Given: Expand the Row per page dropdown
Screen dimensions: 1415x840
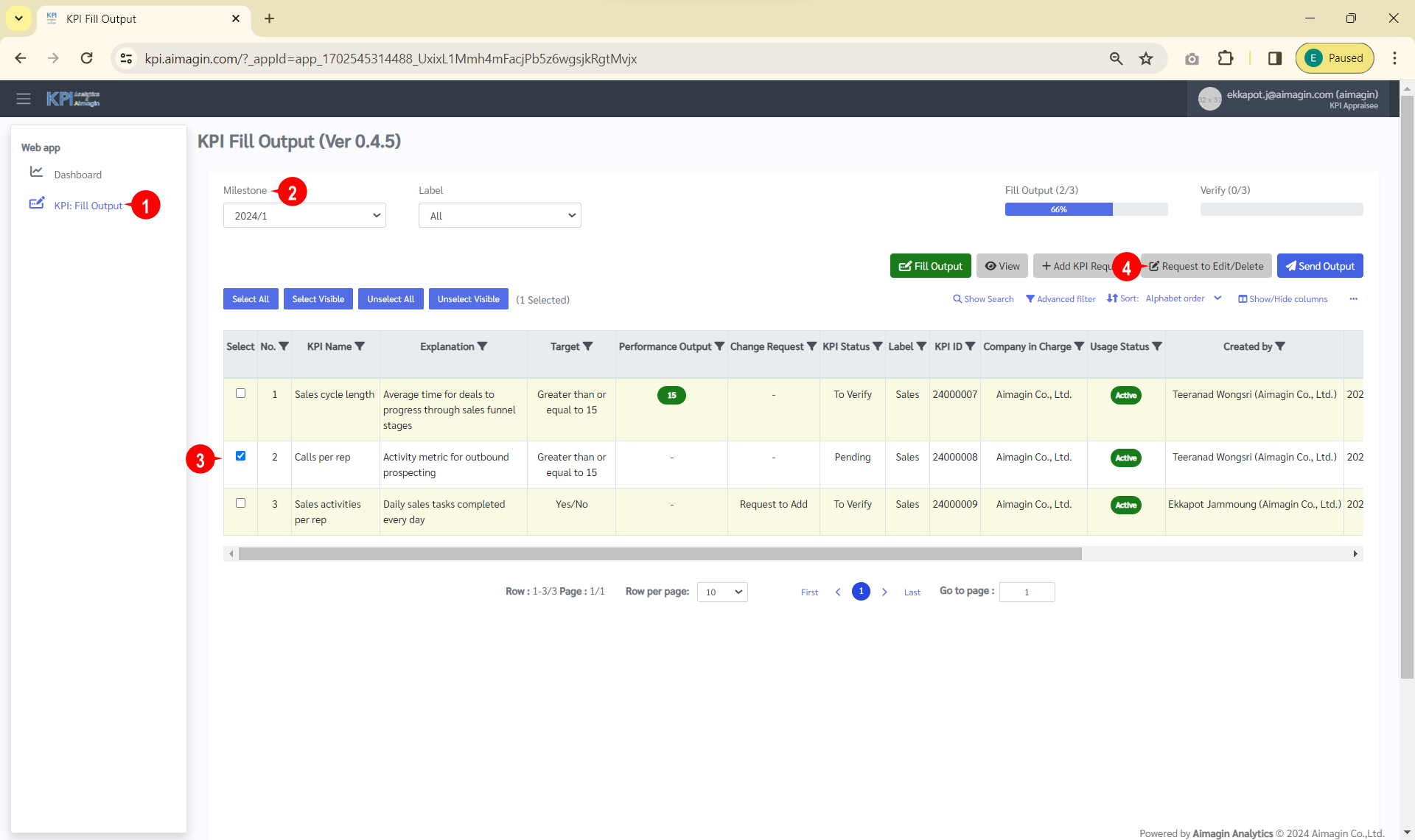Looking at the screenshot, I should pyautogui.click(x=722, y=592).
